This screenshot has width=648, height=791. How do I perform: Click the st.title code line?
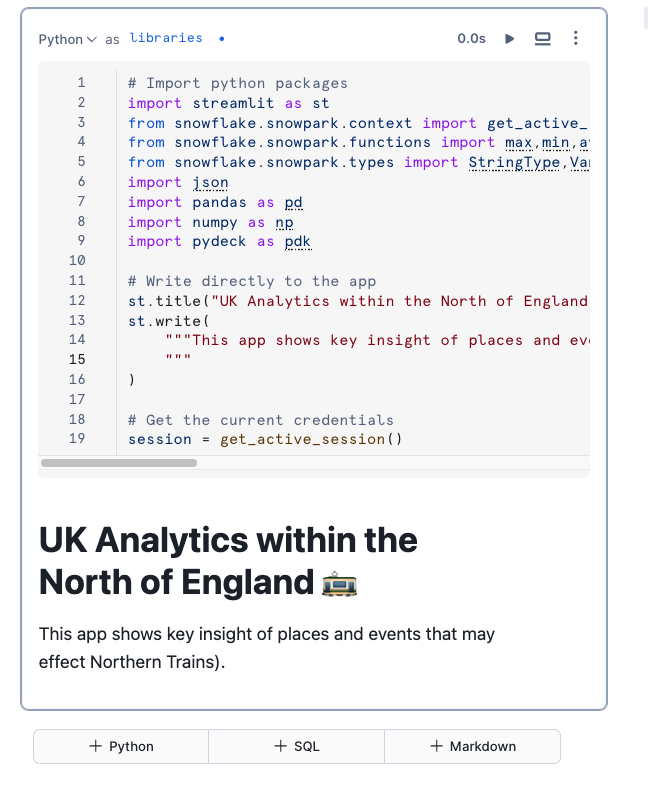coord(357,301)
